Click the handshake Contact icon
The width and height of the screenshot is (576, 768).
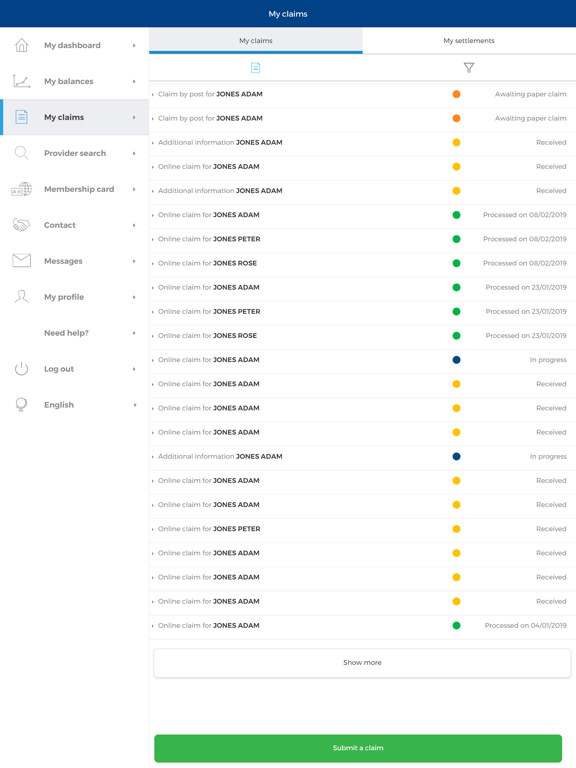coord(22,225)
